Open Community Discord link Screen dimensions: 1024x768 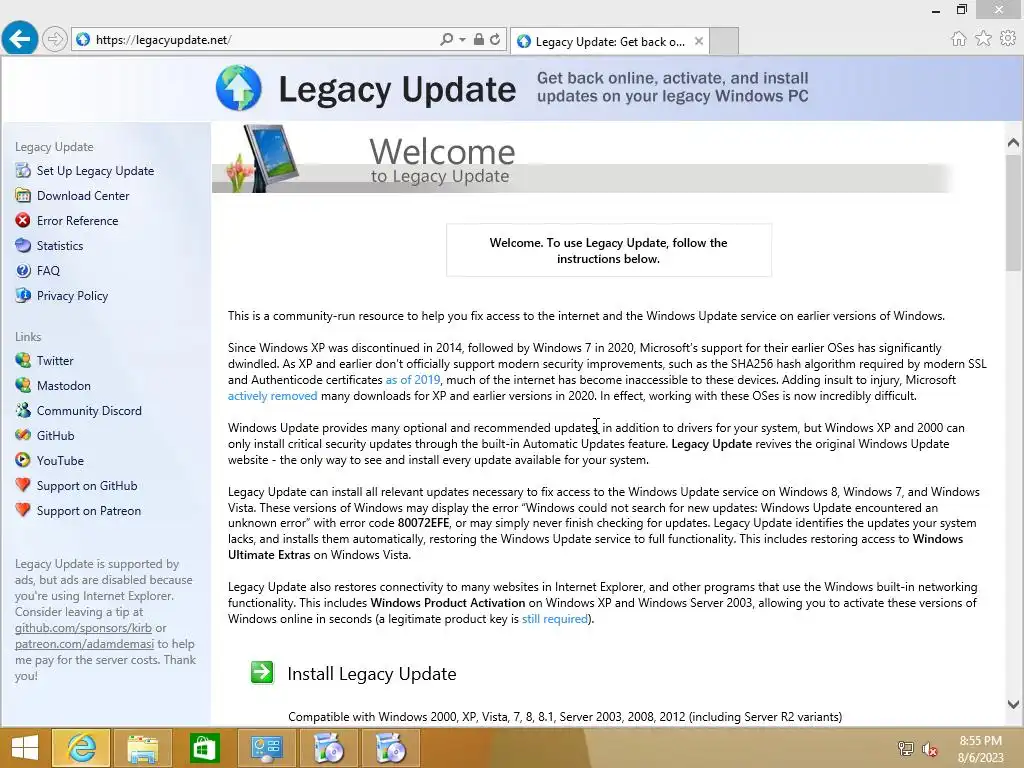click(x=89, y=411)
